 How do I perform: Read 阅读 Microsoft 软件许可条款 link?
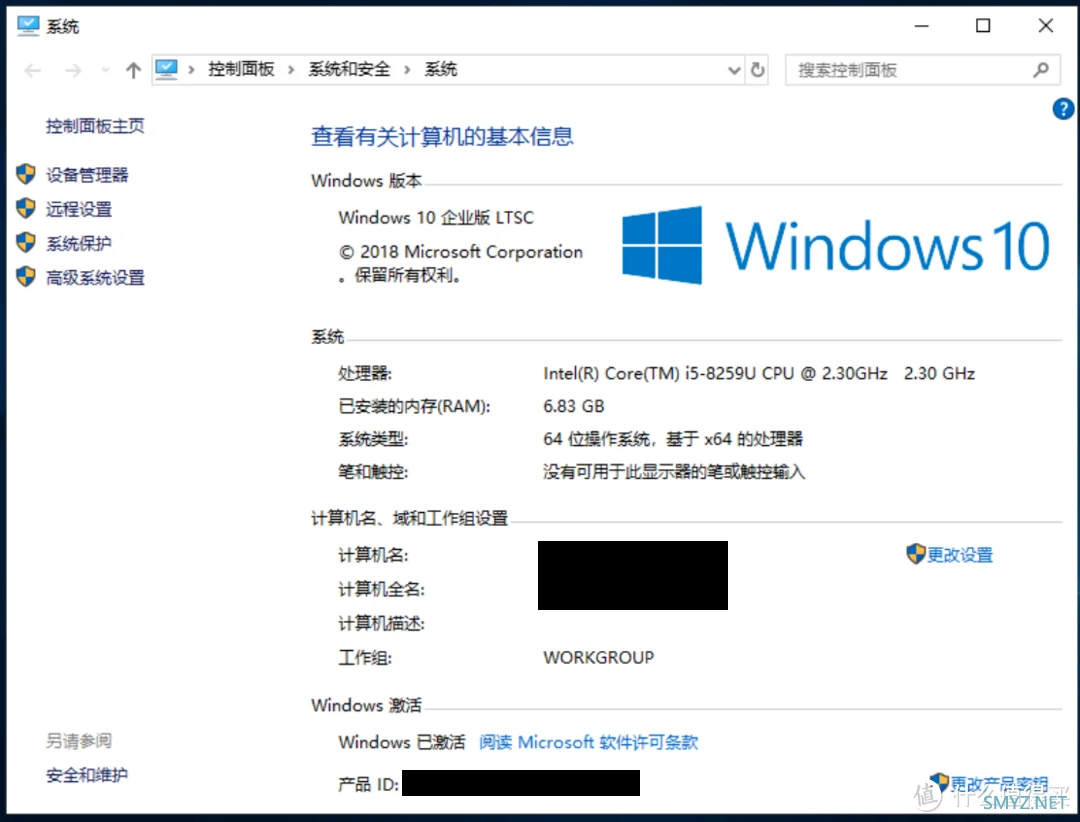coord(588,742)
